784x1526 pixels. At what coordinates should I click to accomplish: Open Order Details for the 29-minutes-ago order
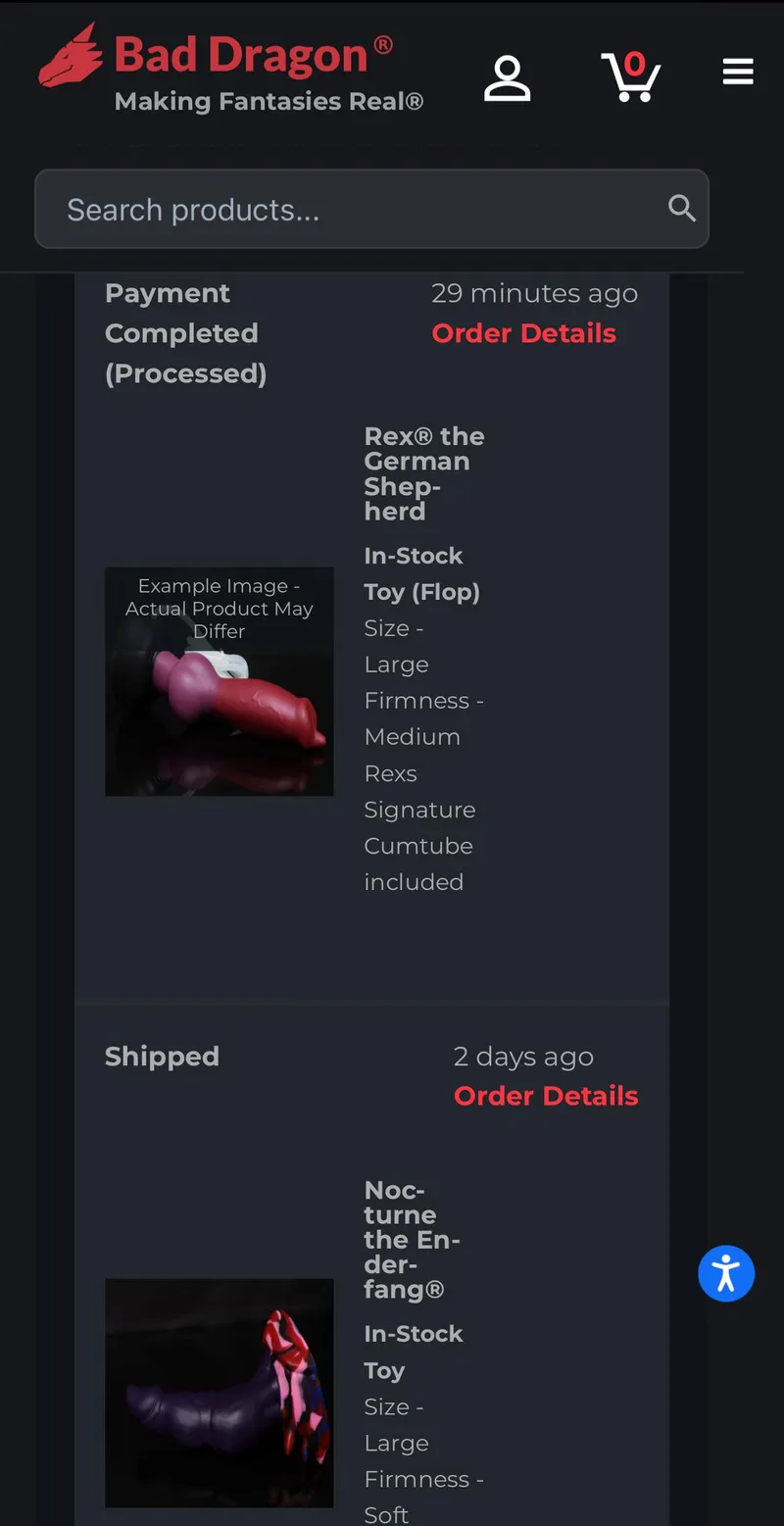click(x=524, y=333)
